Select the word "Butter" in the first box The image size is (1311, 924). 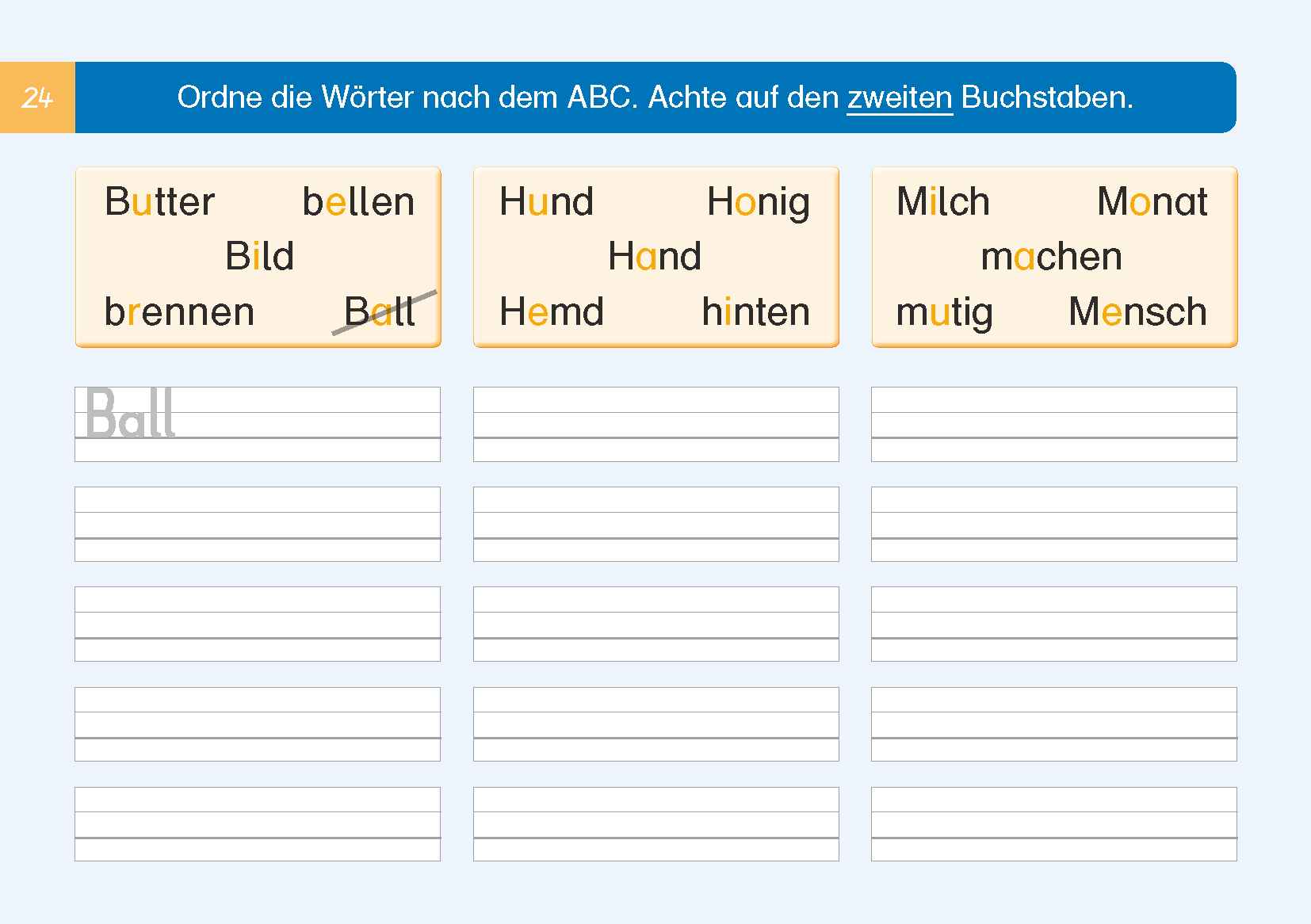pos(159,201)
